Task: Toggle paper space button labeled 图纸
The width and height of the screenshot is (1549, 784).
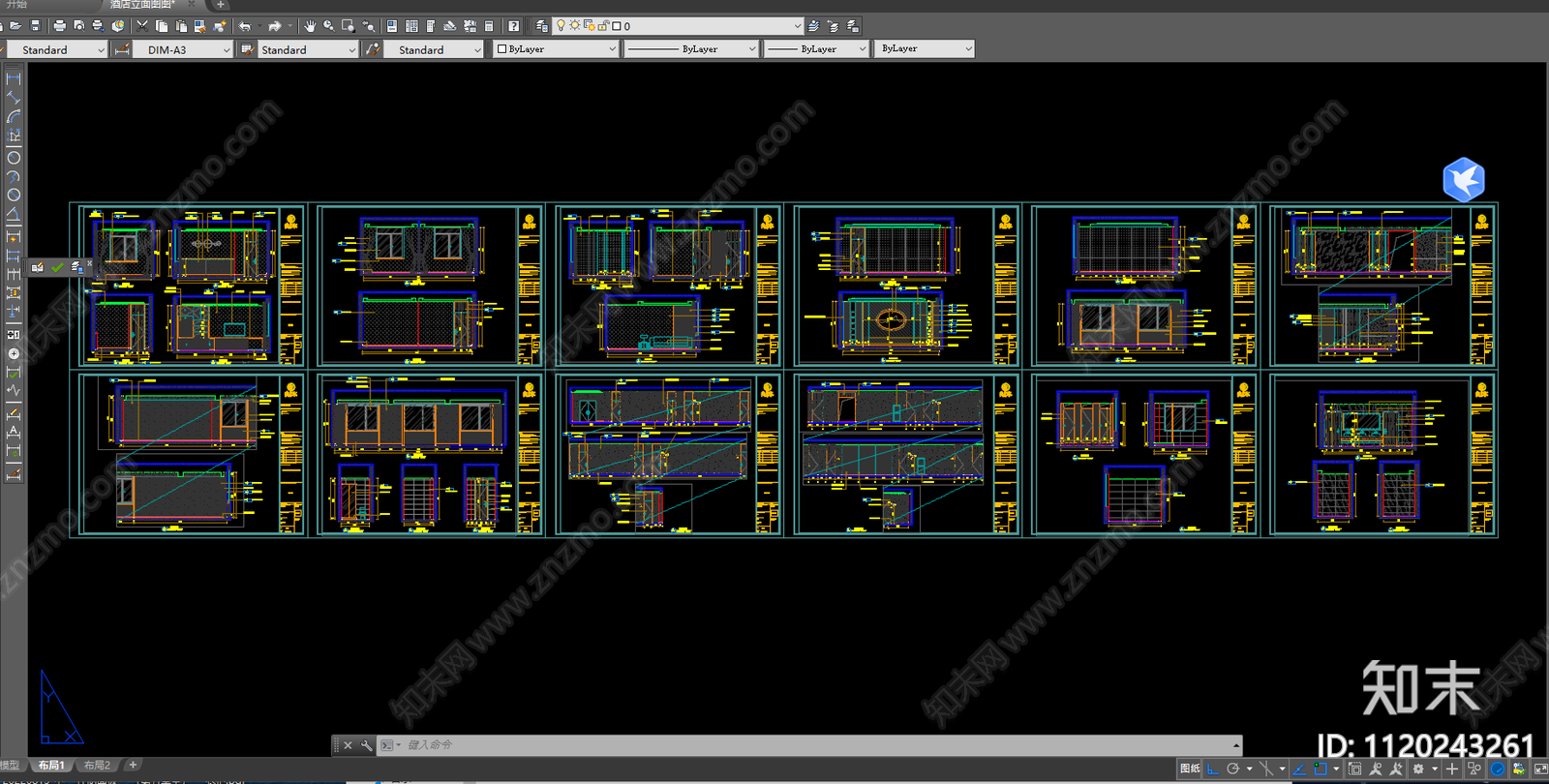Action: coord(1190,769)
